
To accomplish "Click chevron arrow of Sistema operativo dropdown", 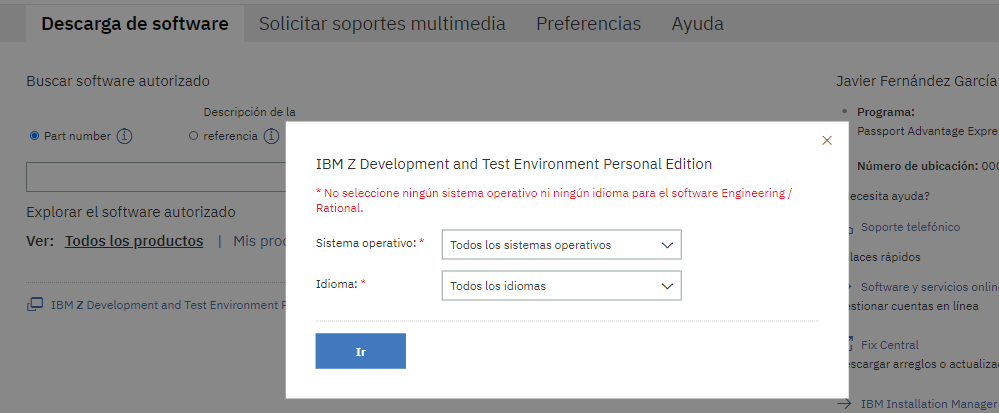I will coord(667,245).
